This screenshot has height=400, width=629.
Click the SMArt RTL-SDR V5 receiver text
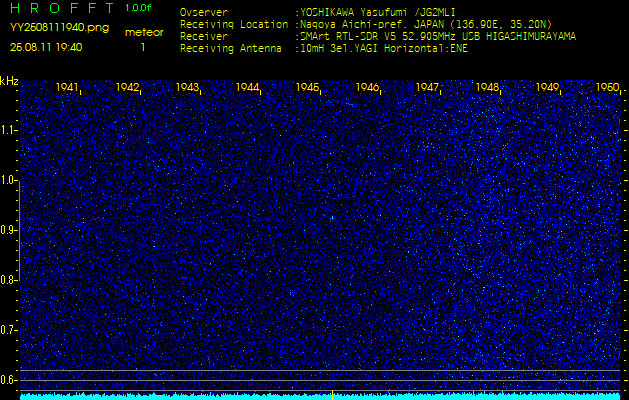[438, 37]
